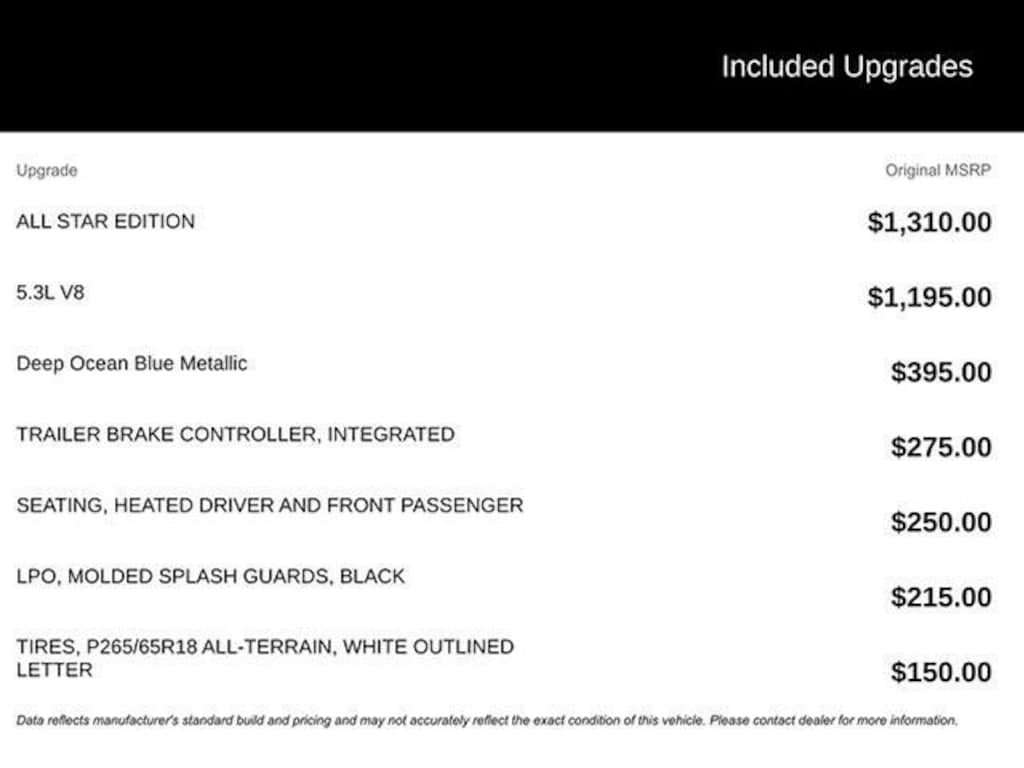
Task: Click the $1,195.00 MSRP value
Action: (x=929, y=297)
